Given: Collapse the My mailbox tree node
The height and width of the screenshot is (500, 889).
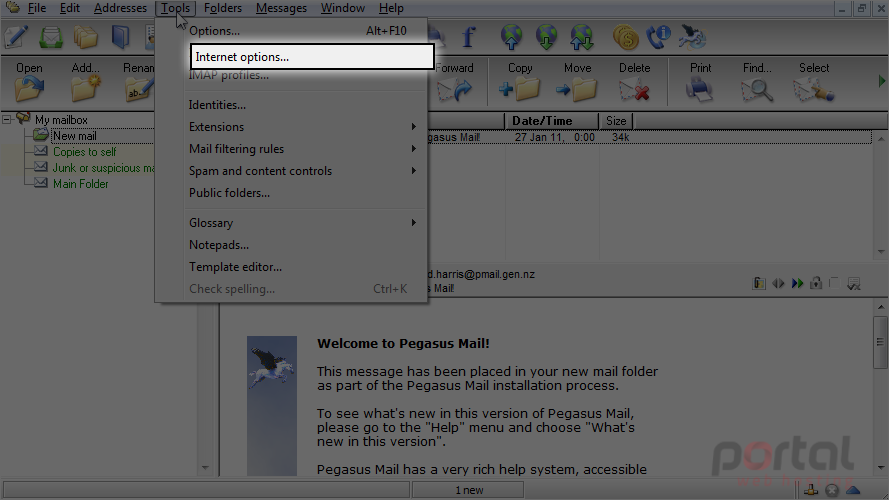Looking at the screenshot, I should tap(7, 120).
